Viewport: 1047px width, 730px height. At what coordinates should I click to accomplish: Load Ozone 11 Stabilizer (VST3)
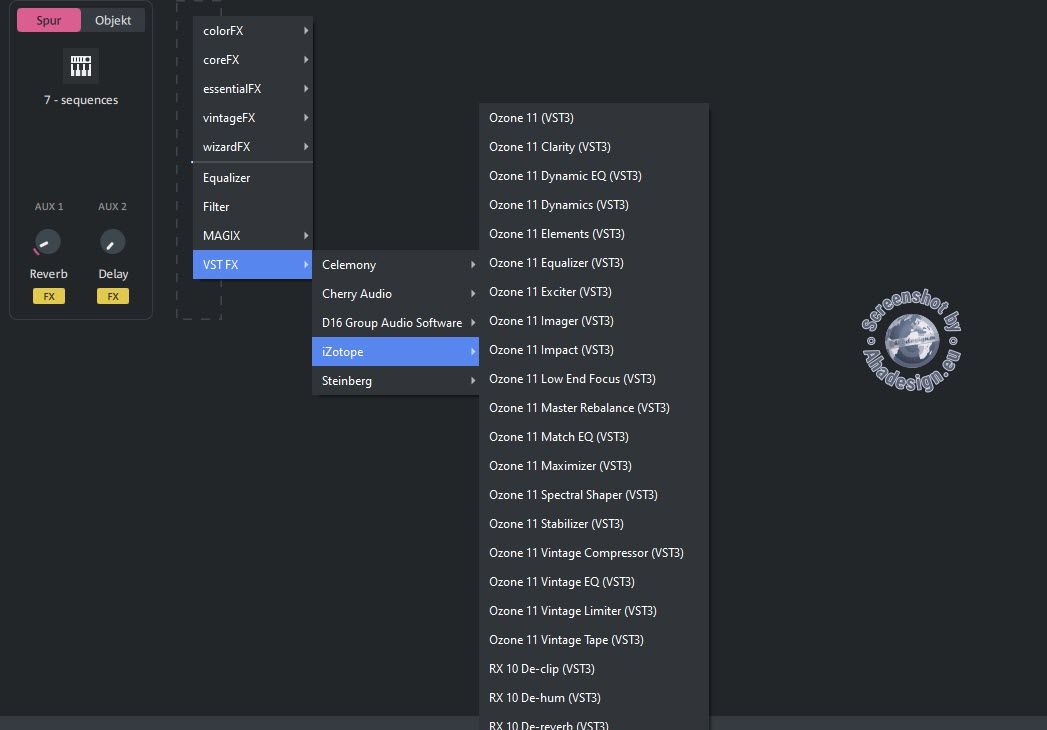594,524
